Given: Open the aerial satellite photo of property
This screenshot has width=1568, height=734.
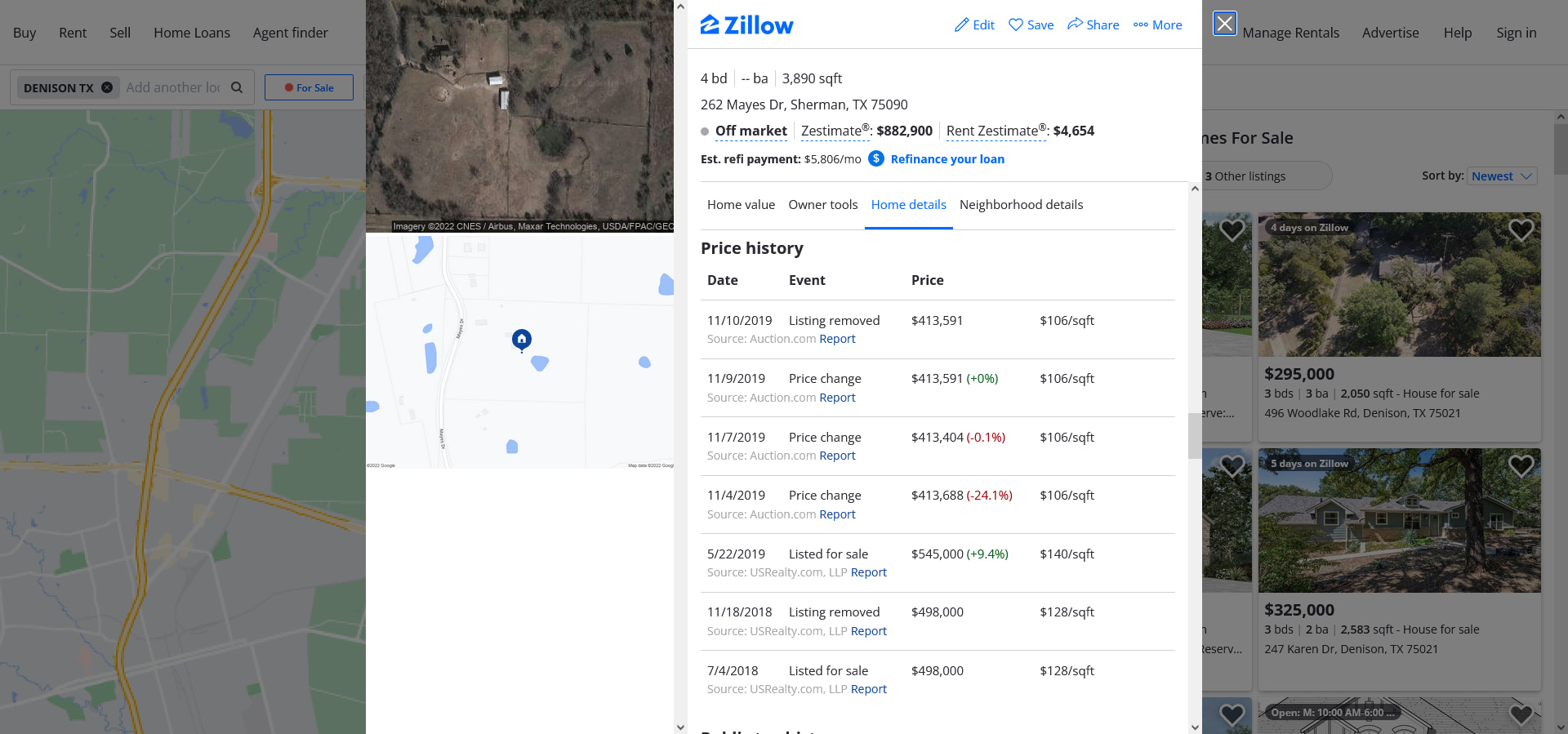Looking at the screenshot, I should click(519, 116).
